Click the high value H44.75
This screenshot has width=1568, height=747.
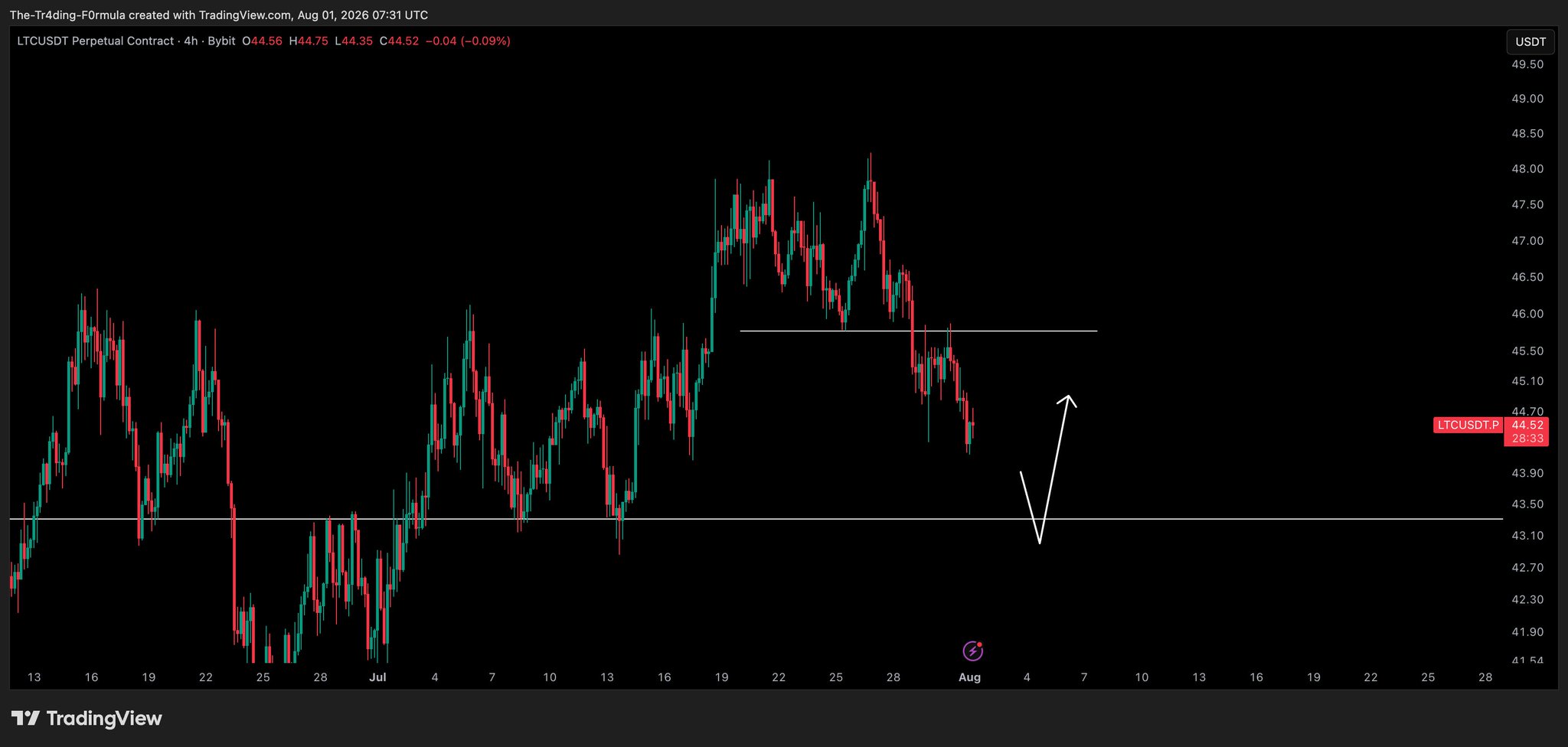[309, 41]
